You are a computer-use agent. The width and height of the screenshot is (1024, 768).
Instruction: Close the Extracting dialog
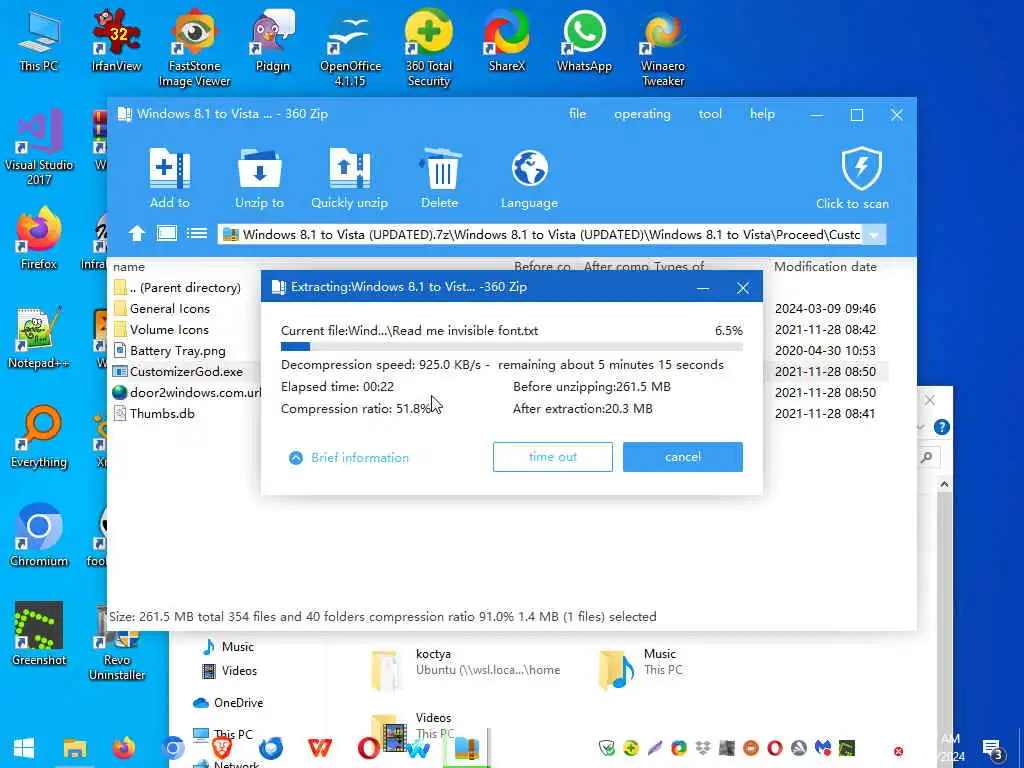(x=743, y=287)
